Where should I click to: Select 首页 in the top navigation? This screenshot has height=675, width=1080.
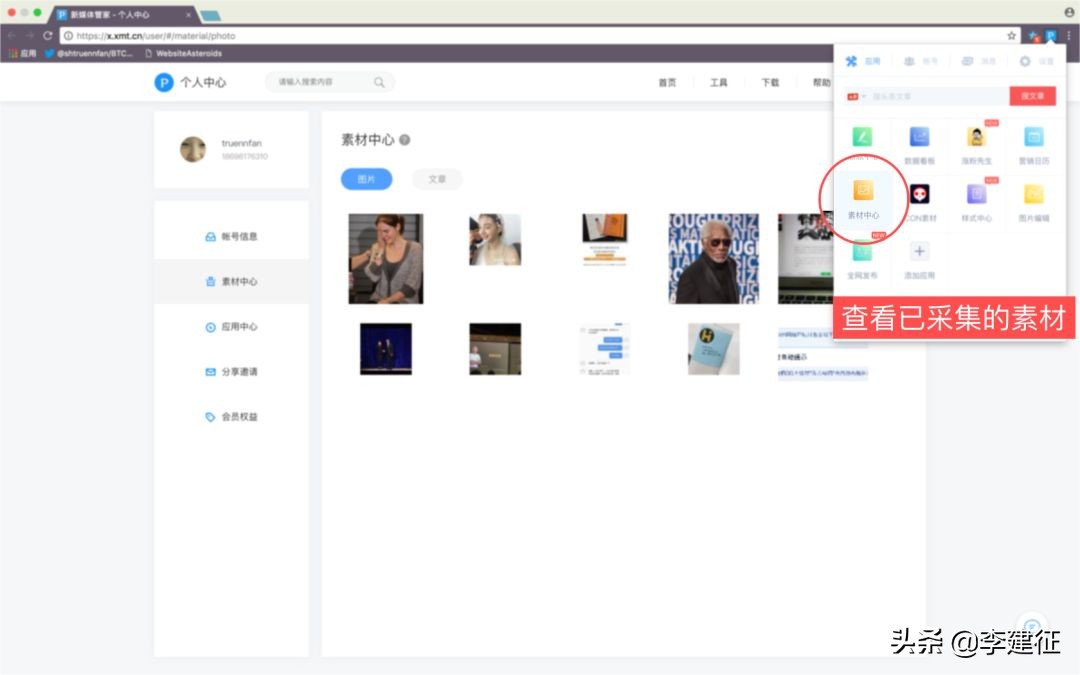[x=667, y=82]
